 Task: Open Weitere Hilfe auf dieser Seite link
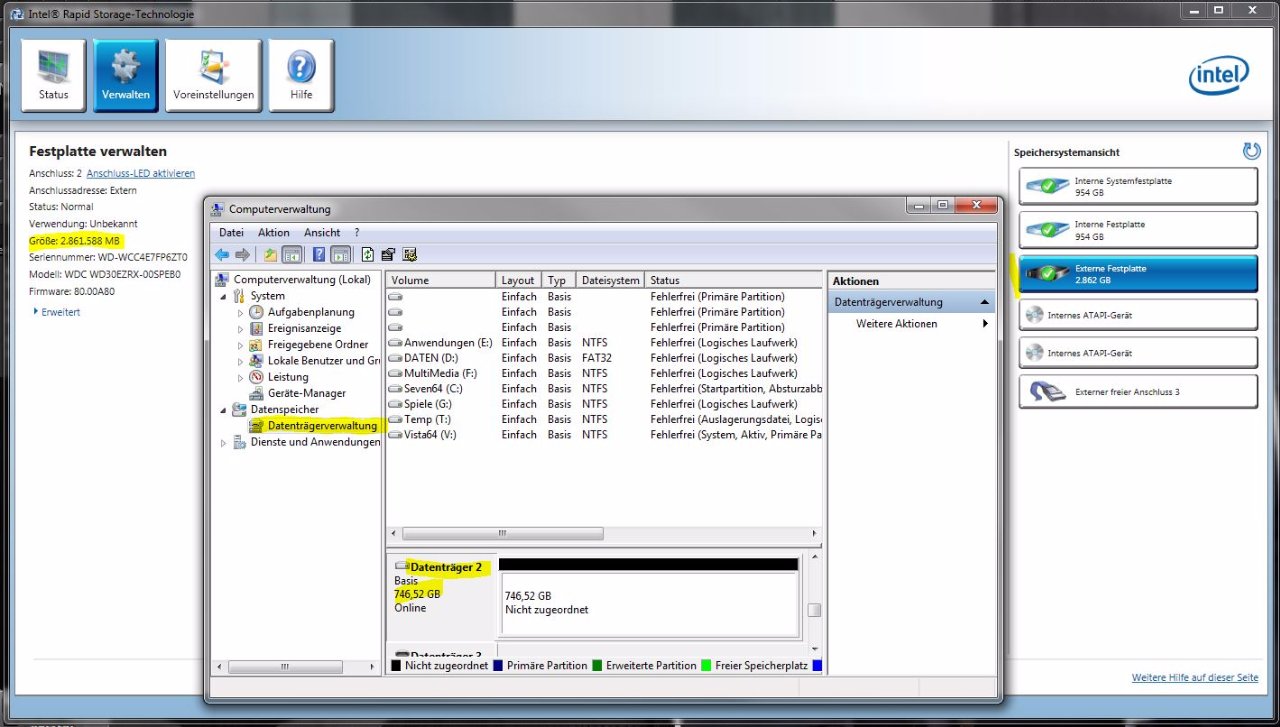click(1195, 678)
